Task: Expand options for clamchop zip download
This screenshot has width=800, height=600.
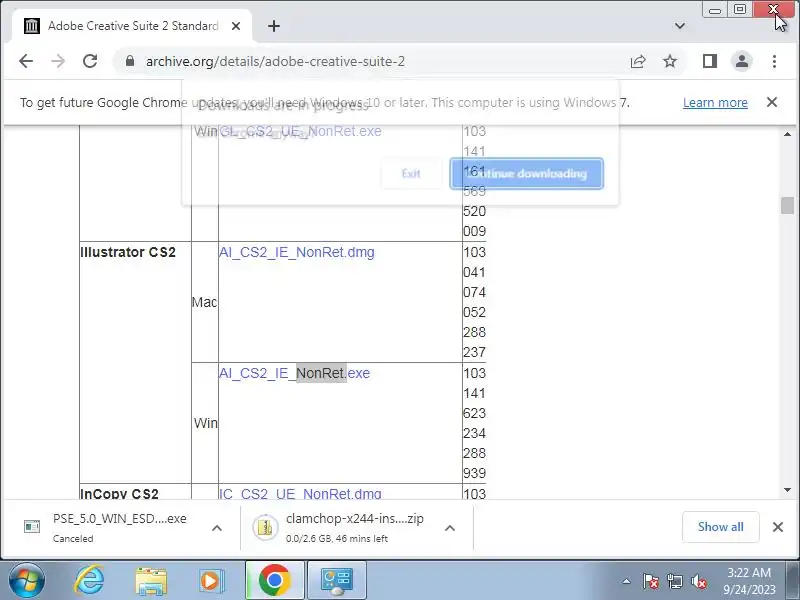Action: coord(449,528)
